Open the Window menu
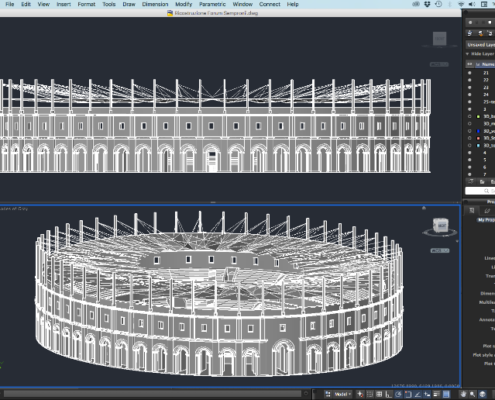Screen dimensions: 495x400 tap(242, 4)
